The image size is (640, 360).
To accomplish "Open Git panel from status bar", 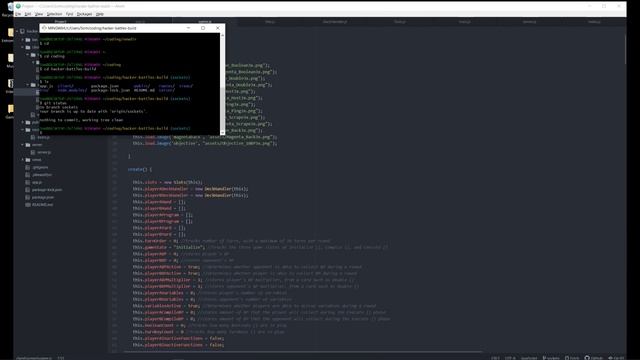I will pyautogui.click(x=616, y=358).
